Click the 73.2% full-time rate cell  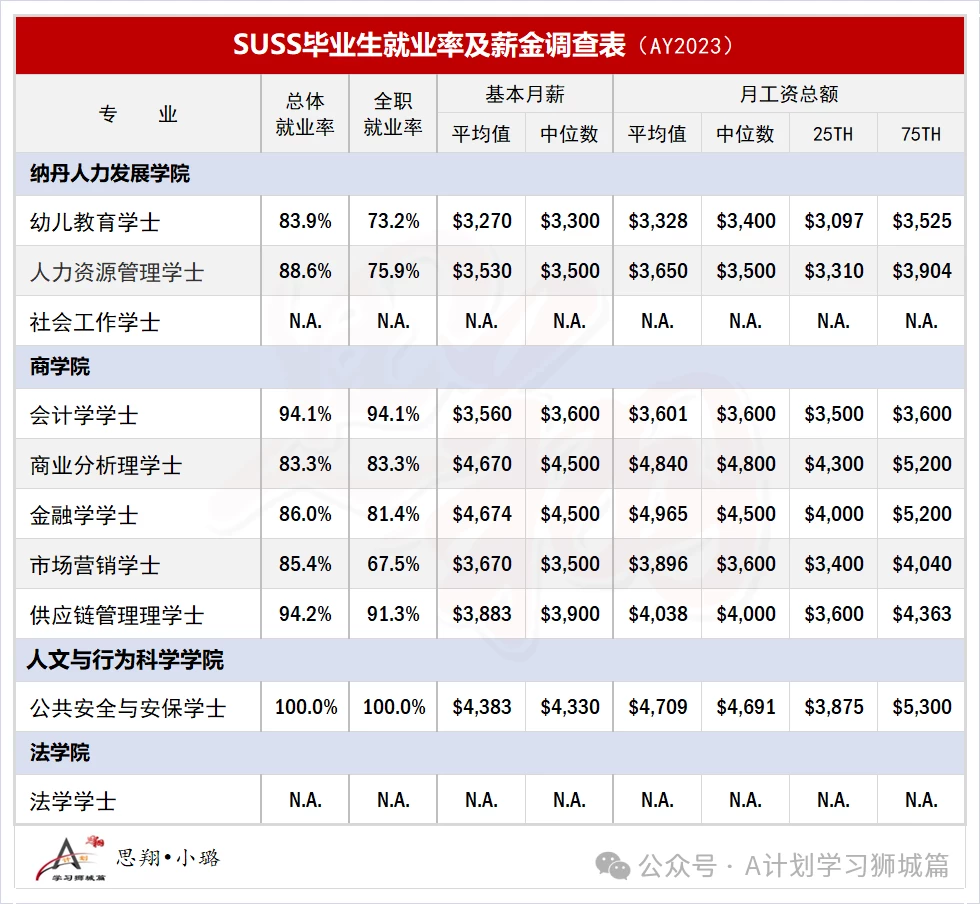click(393, 221)
